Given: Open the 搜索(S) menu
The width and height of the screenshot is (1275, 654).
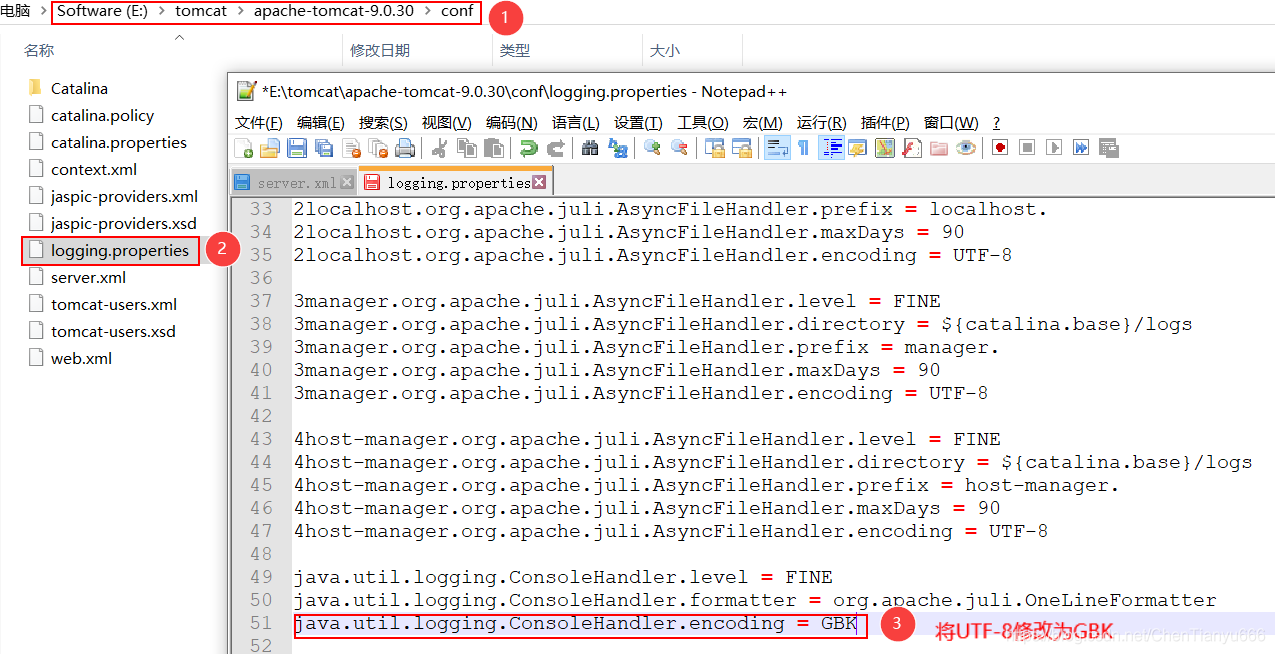Looking at the screenshot, I should [x=383, y=122].
